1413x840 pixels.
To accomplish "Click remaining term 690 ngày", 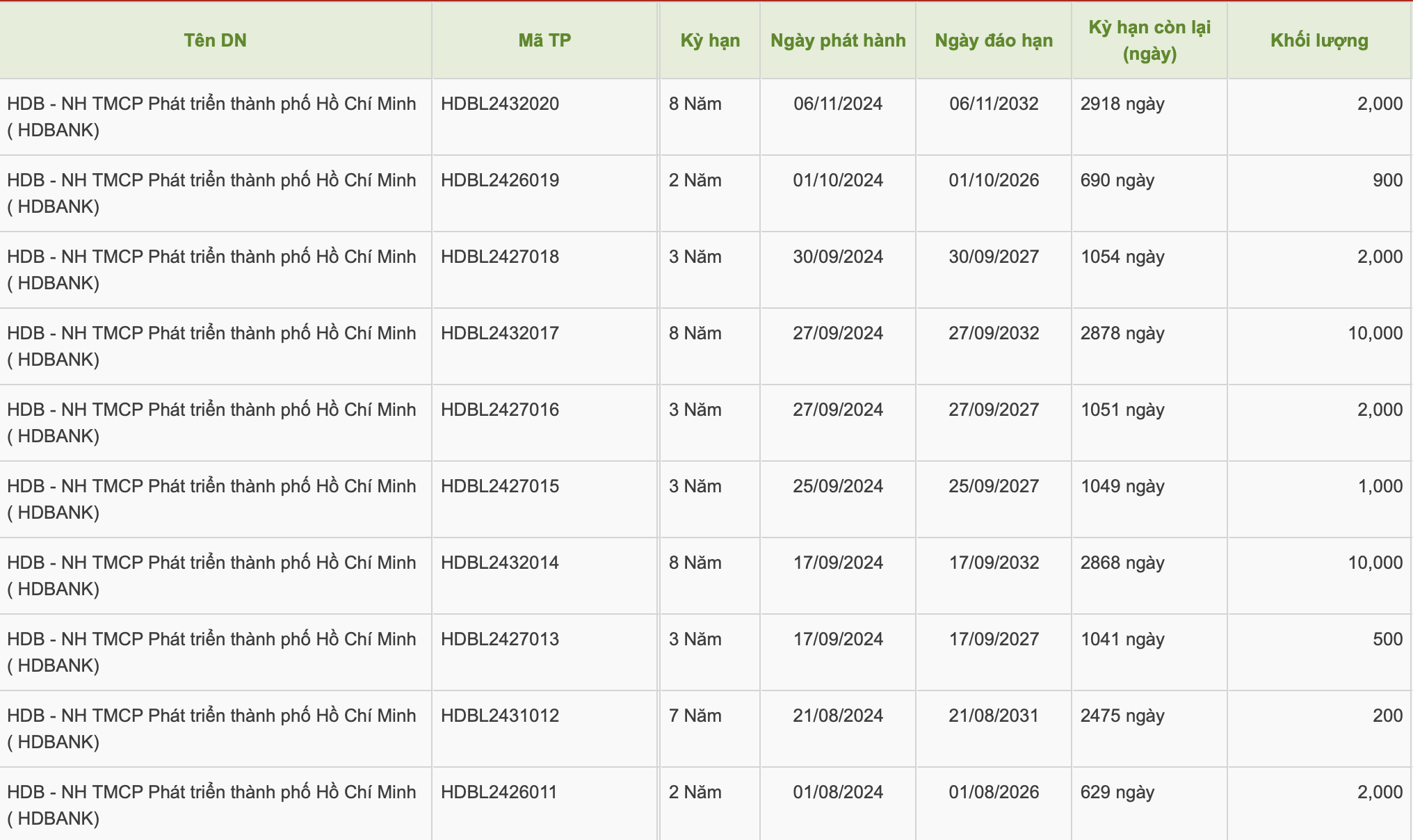I will click(x=1117, y=181).
